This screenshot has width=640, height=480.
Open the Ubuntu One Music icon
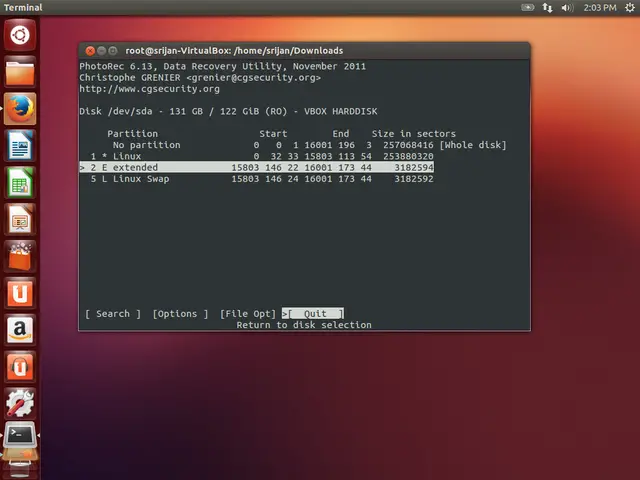[20, 367]
